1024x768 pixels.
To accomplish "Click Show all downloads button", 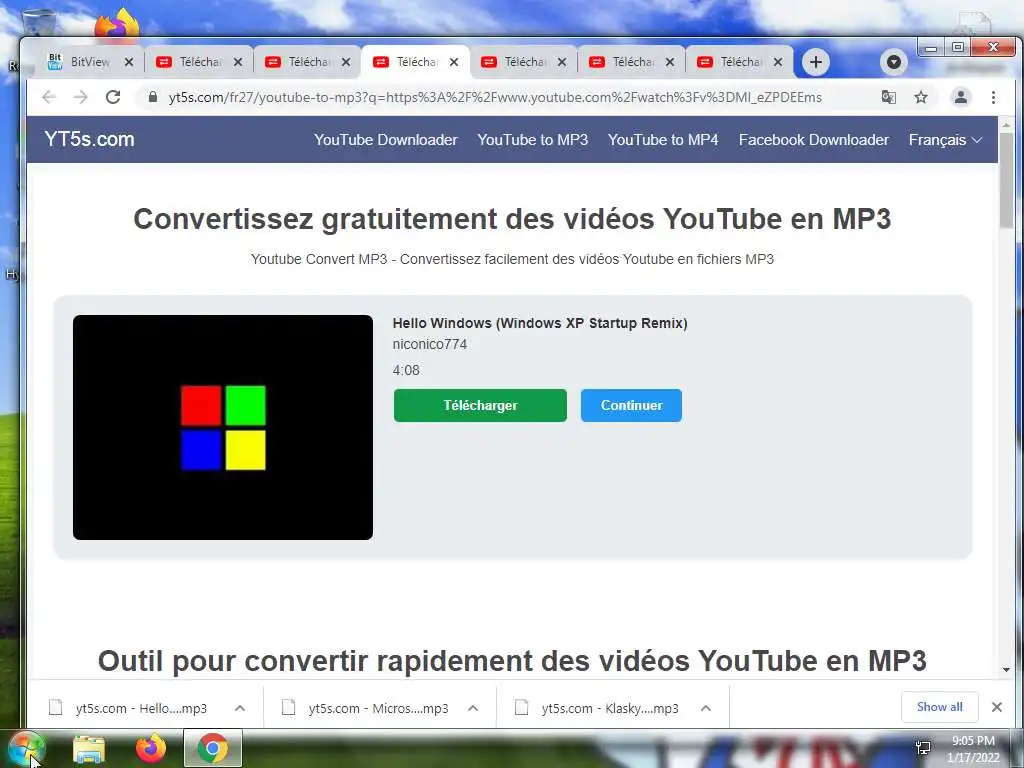I will click(x=939, y=707).
